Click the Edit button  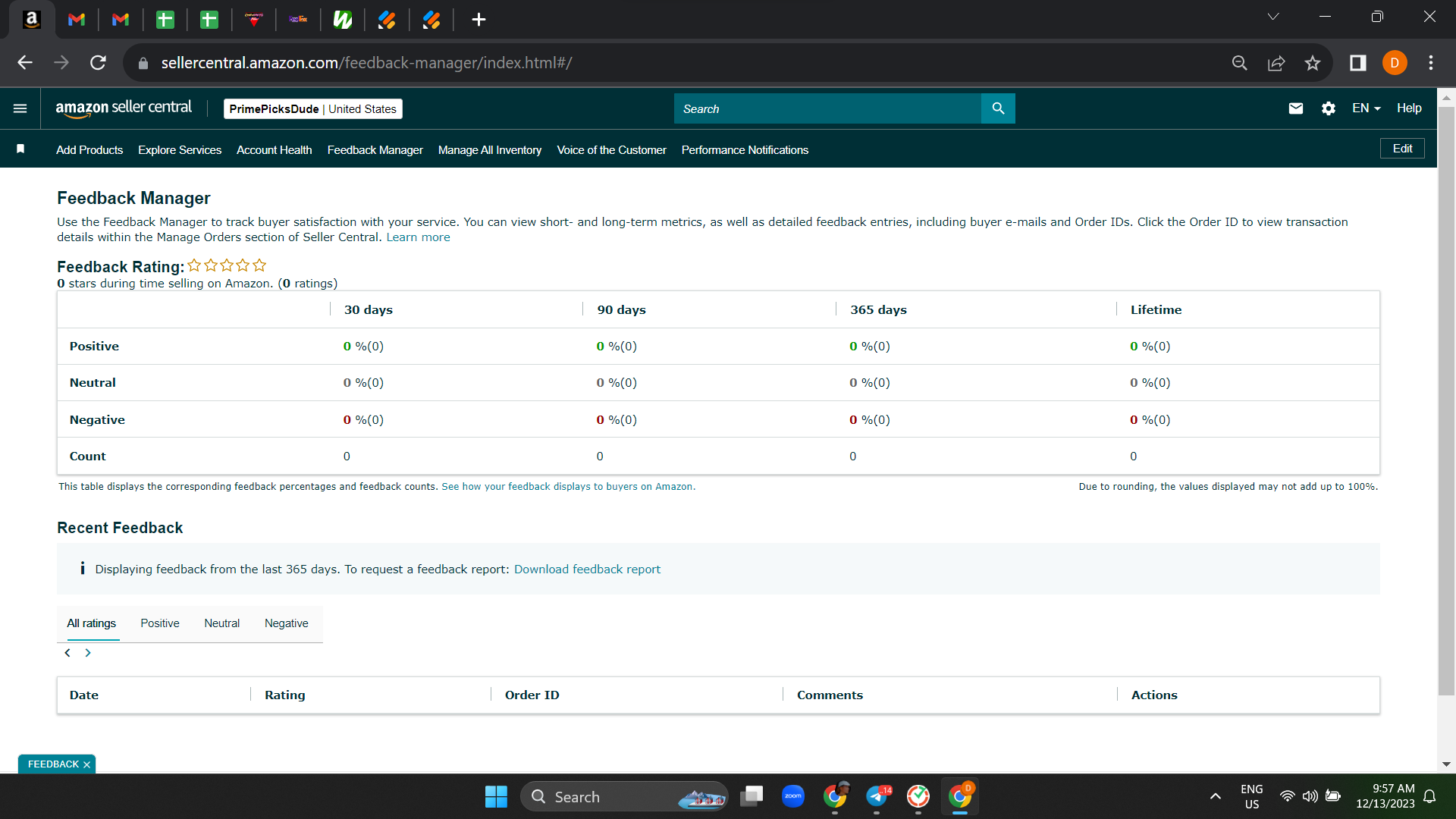[x=1402, y=149]
